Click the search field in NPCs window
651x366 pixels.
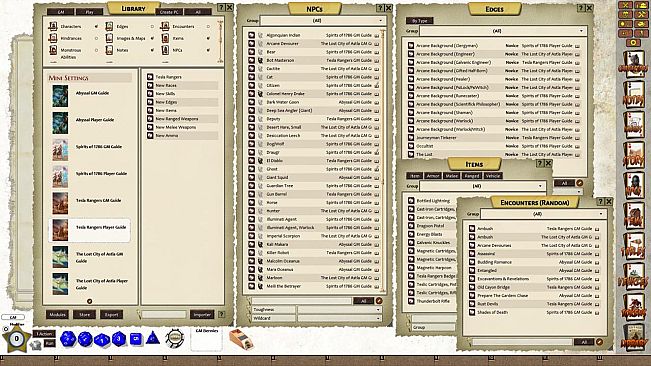click(x=302, y=301)
